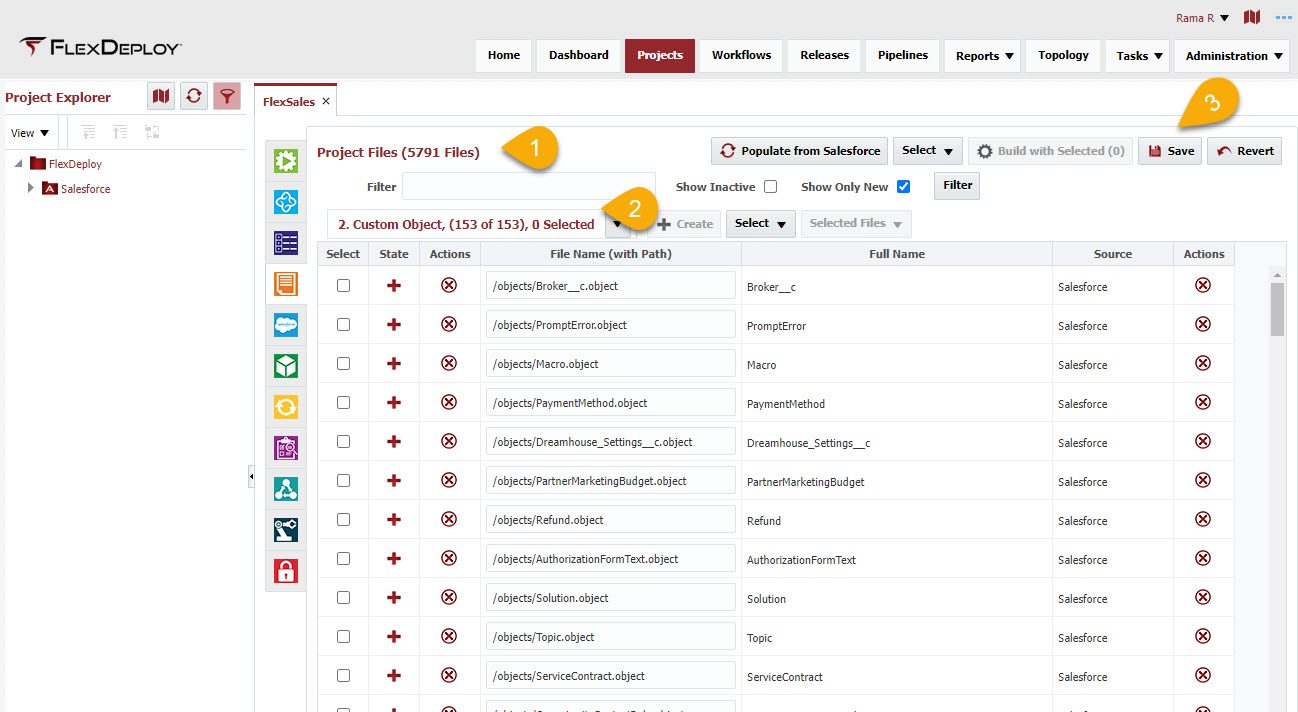Open the dark blue checklist sidebar tab
Viewport: 1298px width, 712px height.
pyautogui.click(x=286, y=243)
